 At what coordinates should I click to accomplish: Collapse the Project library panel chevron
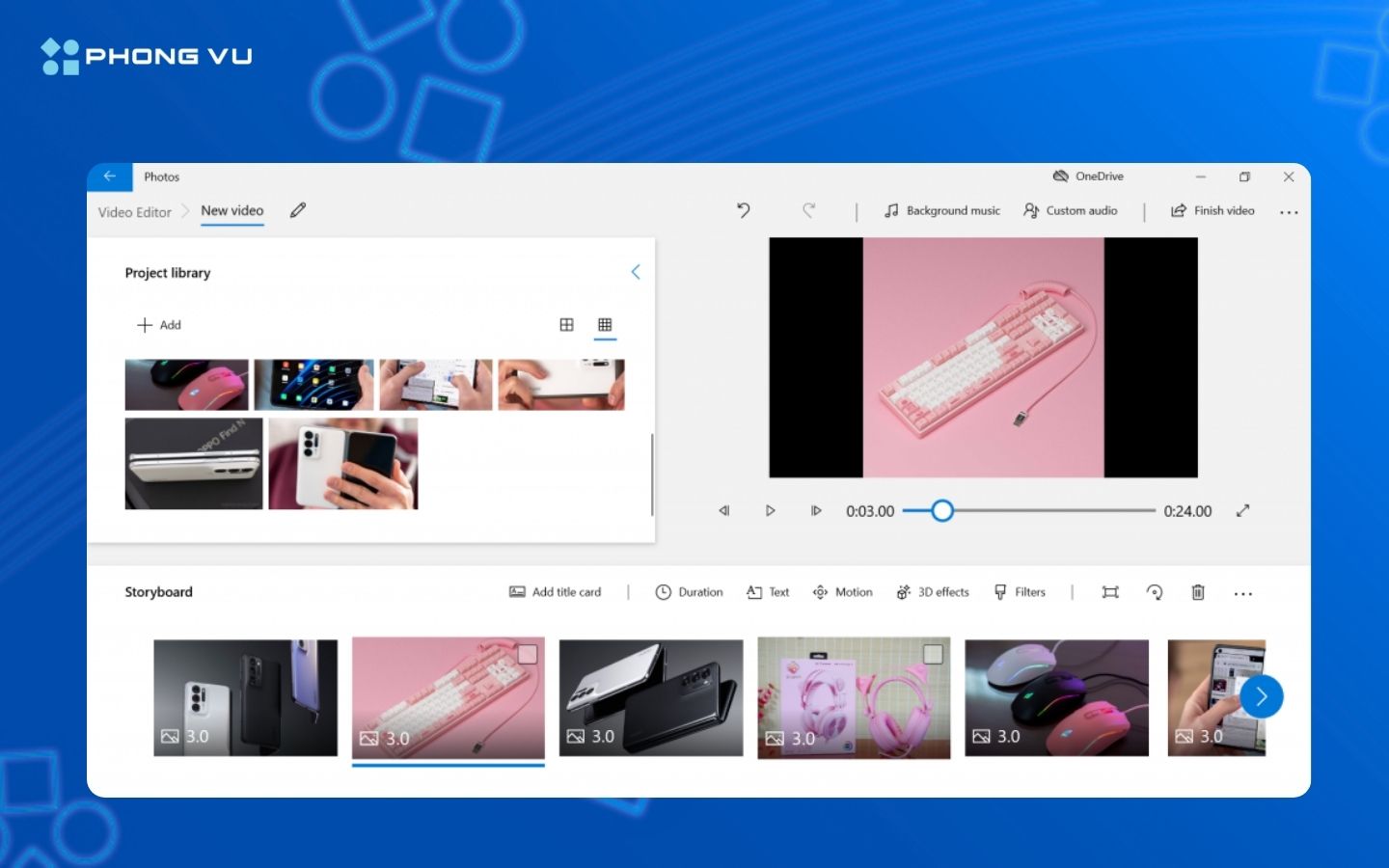(635, 272)
